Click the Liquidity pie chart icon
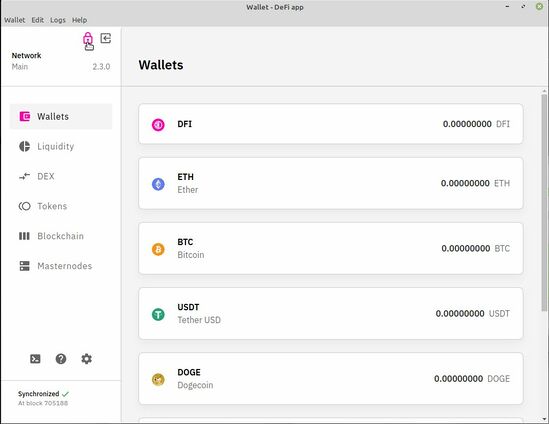 (x=25, y=146)
